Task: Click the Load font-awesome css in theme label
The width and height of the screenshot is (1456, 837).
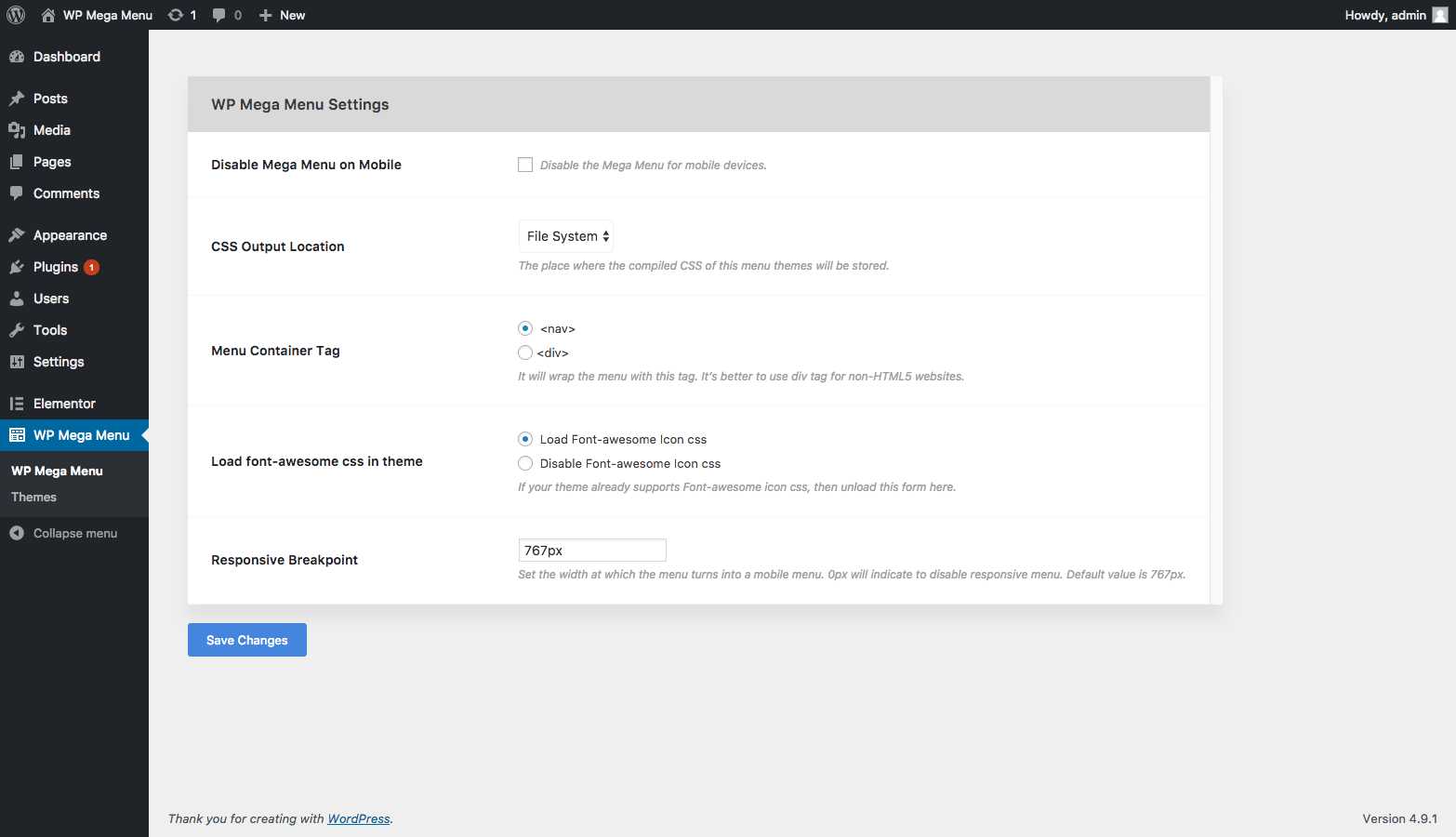Action: (x=317, y=461)
